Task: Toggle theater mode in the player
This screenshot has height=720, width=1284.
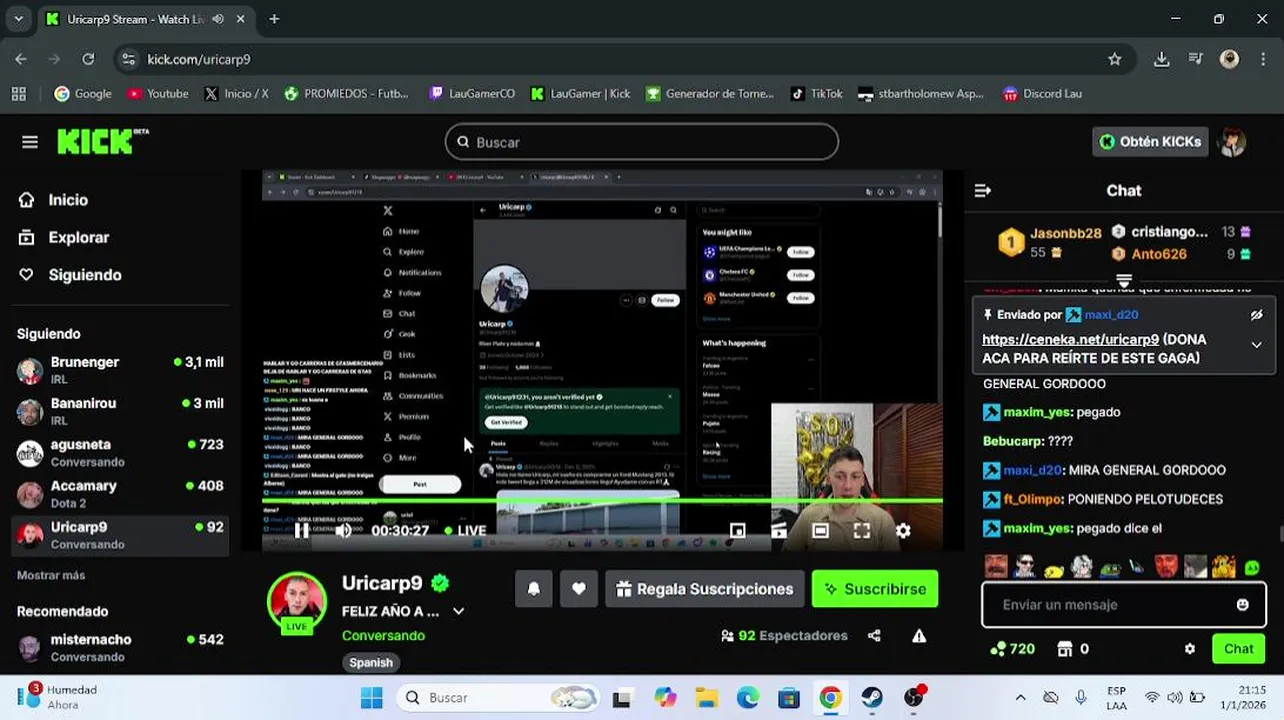Action: pos(820,531)
